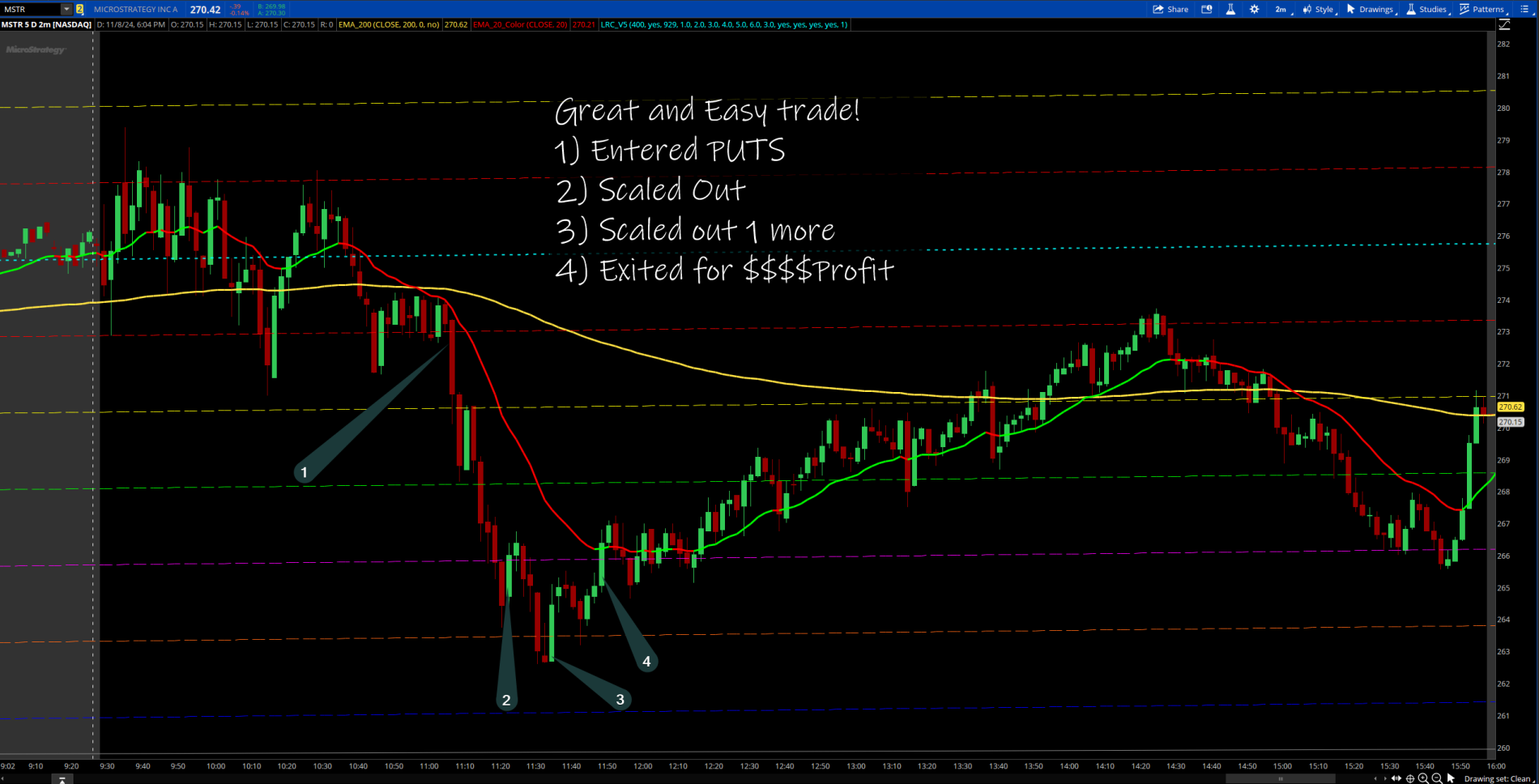Viewport: 1539px width, 784px height.
Task: Open chart settings gear icon
Action: pyautogui.click(x=1255, y=10)
